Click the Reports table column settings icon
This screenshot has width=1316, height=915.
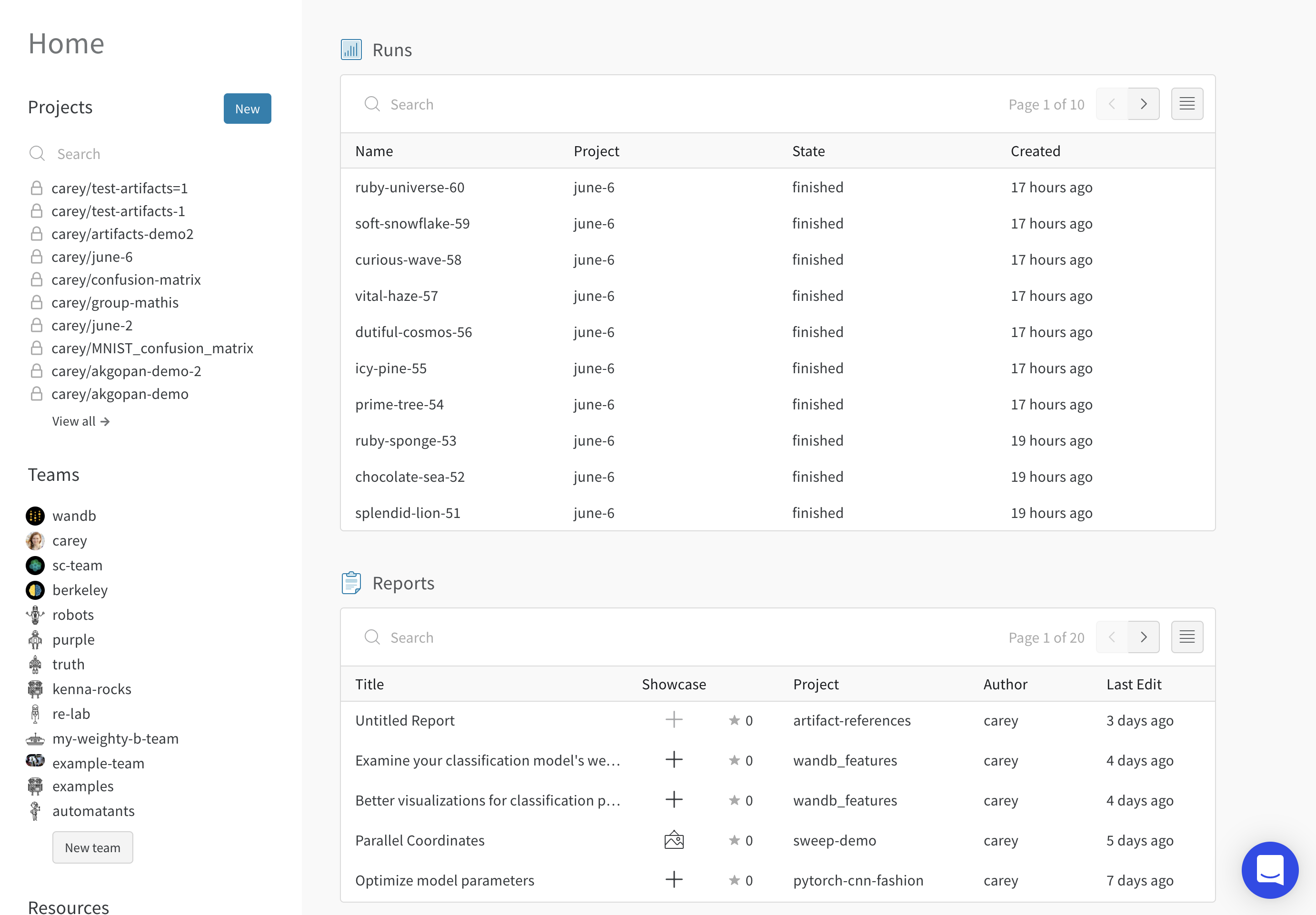coord(1186,637)
